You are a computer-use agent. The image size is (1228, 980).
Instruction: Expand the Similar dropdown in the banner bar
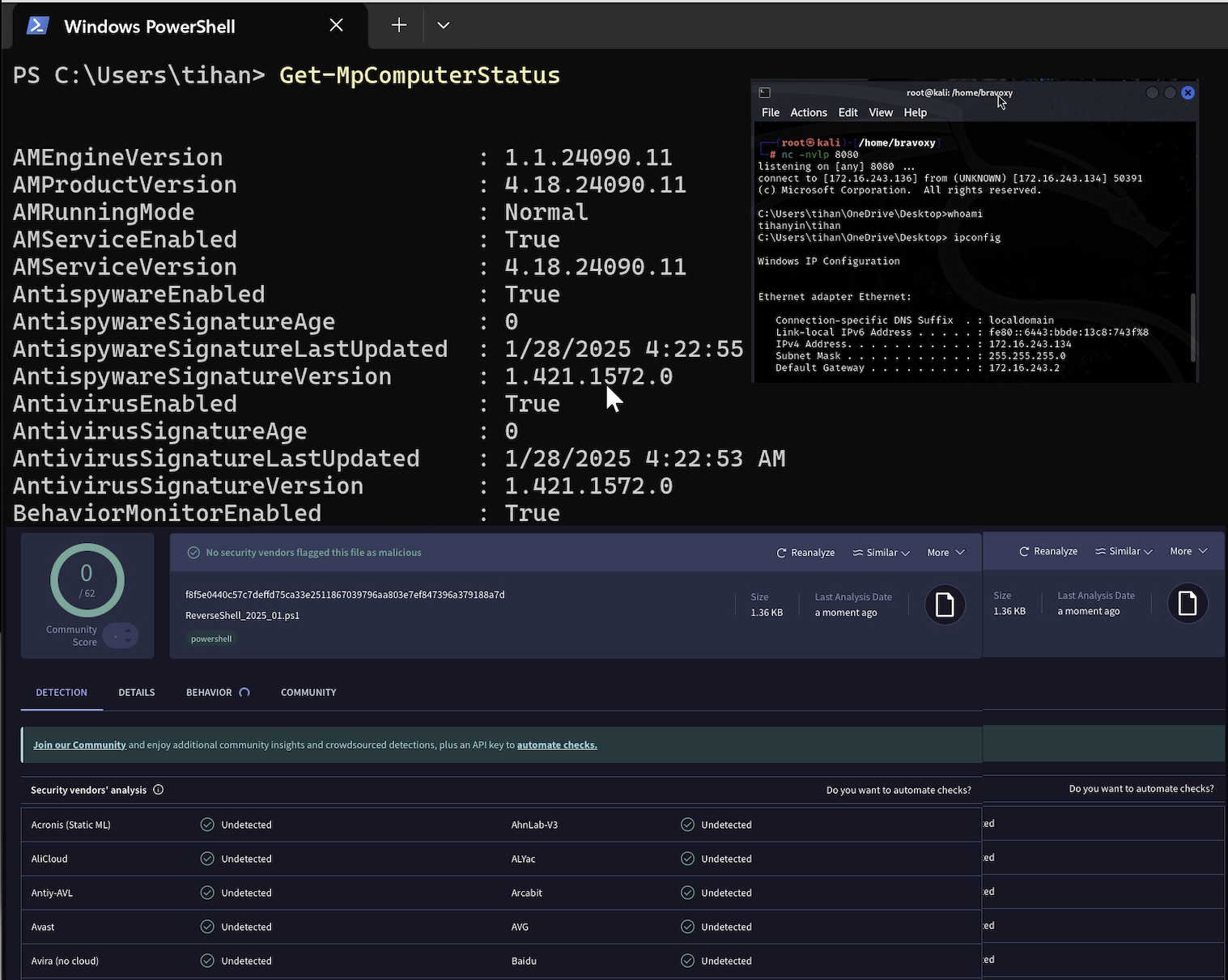coord(881,553)
